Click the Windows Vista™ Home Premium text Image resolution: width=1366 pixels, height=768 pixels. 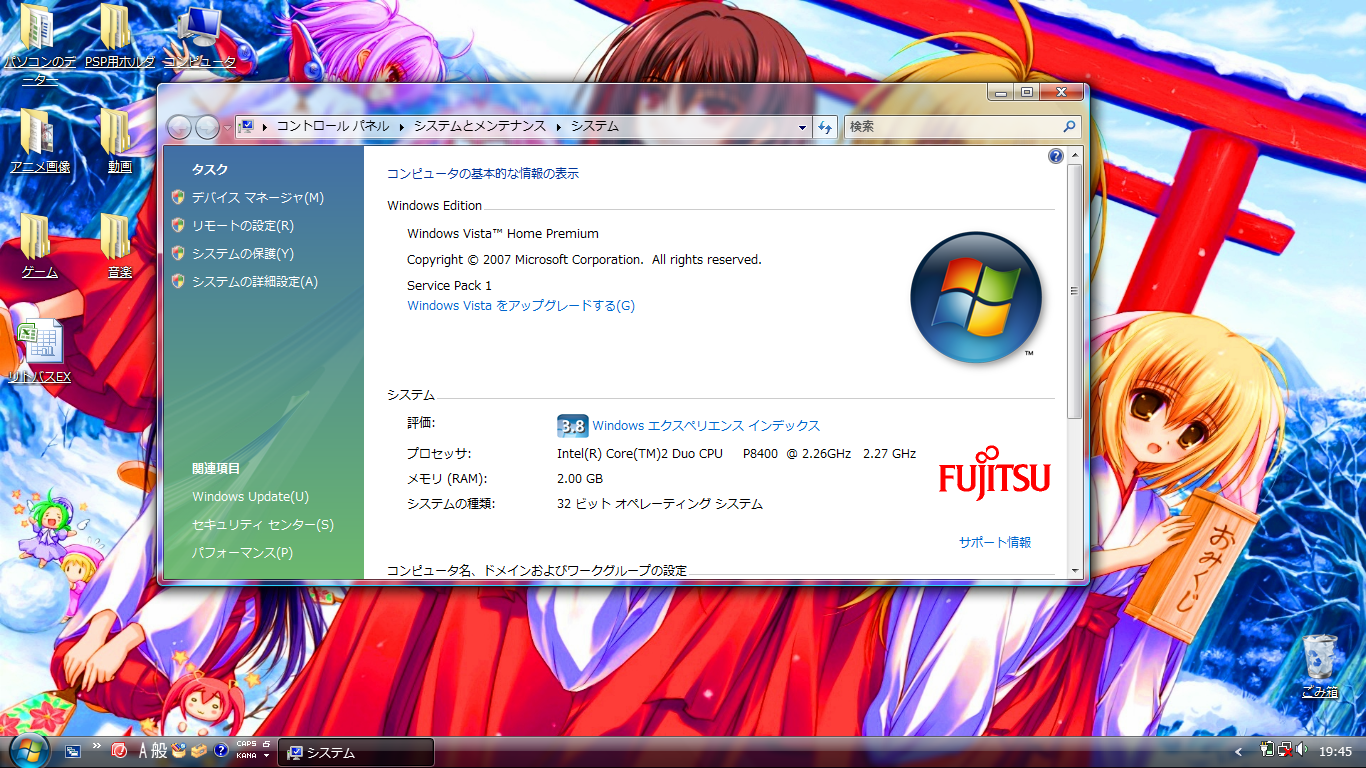(x=503, y=234)
